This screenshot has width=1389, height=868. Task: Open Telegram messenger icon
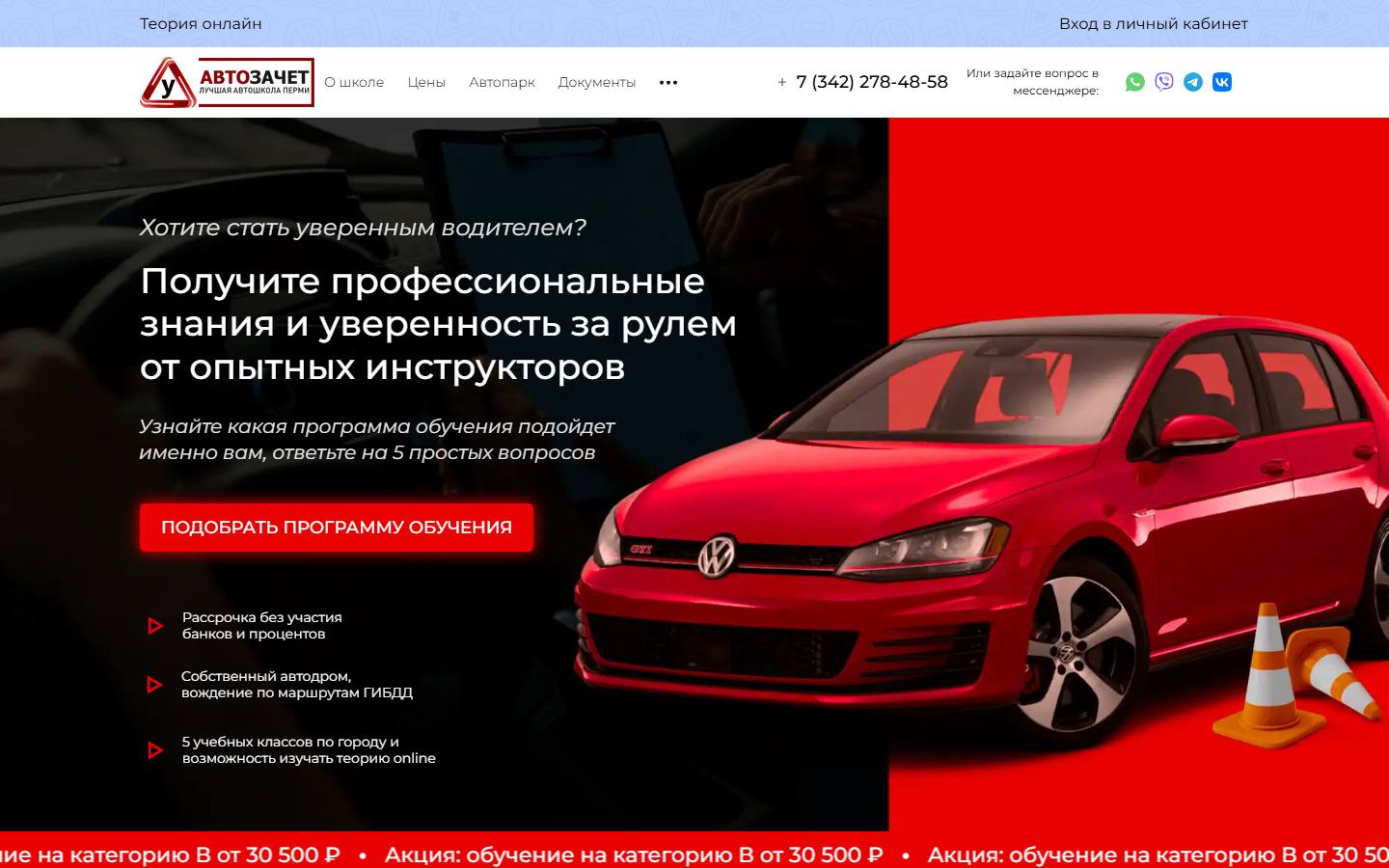1193,82
